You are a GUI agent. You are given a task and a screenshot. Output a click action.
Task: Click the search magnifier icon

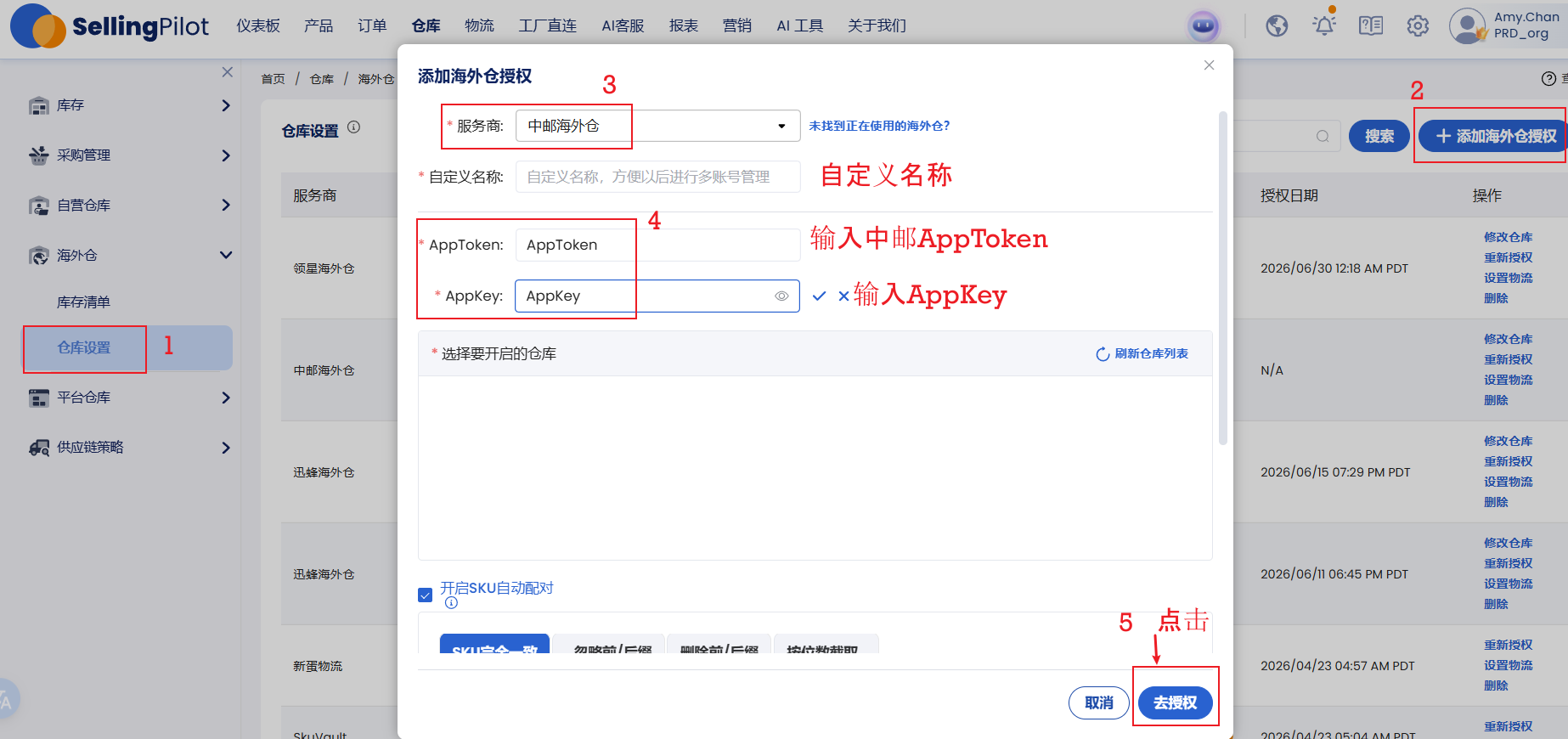pos(1323,136)
